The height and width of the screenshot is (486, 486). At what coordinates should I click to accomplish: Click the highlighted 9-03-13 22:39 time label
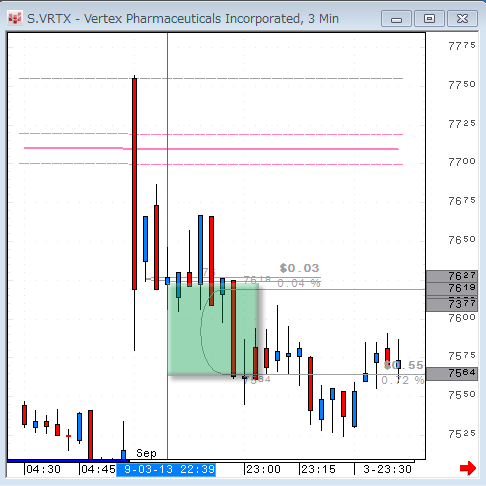click(166, 470)
